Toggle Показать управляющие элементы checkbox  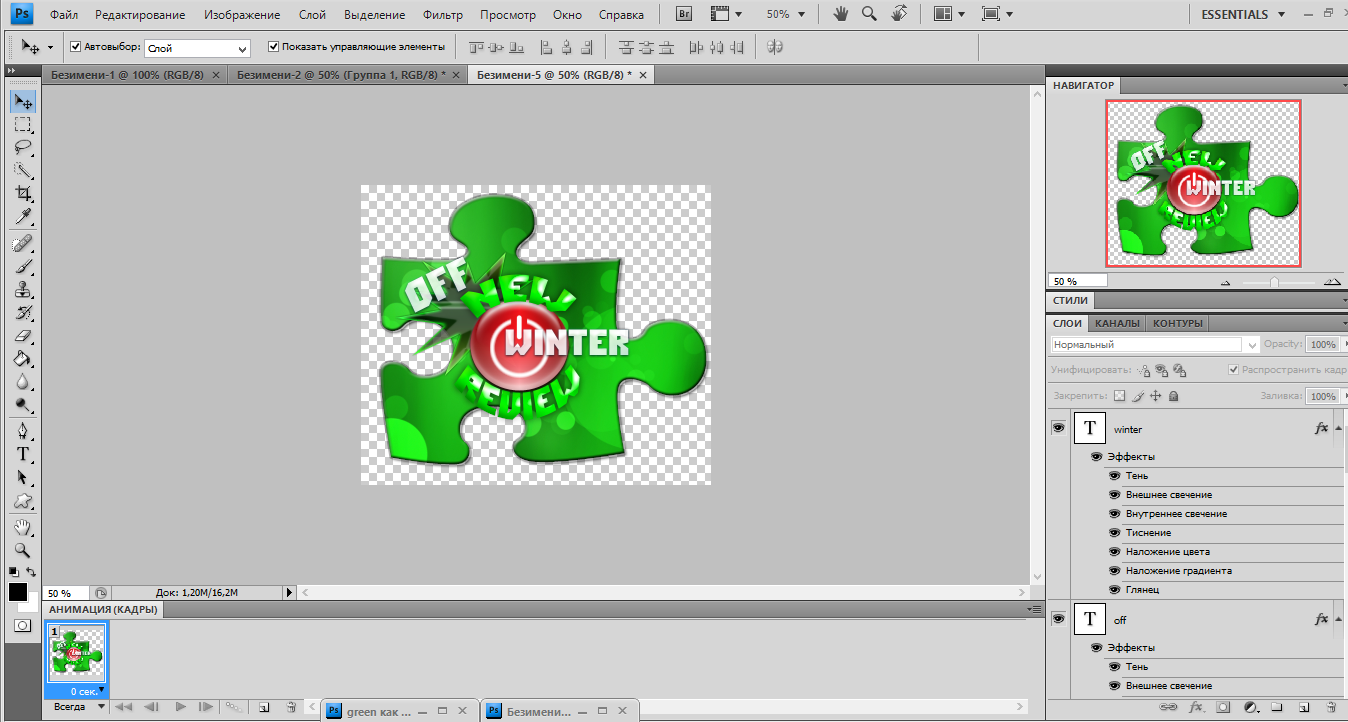pyautogui.click(x=274, y=47)
